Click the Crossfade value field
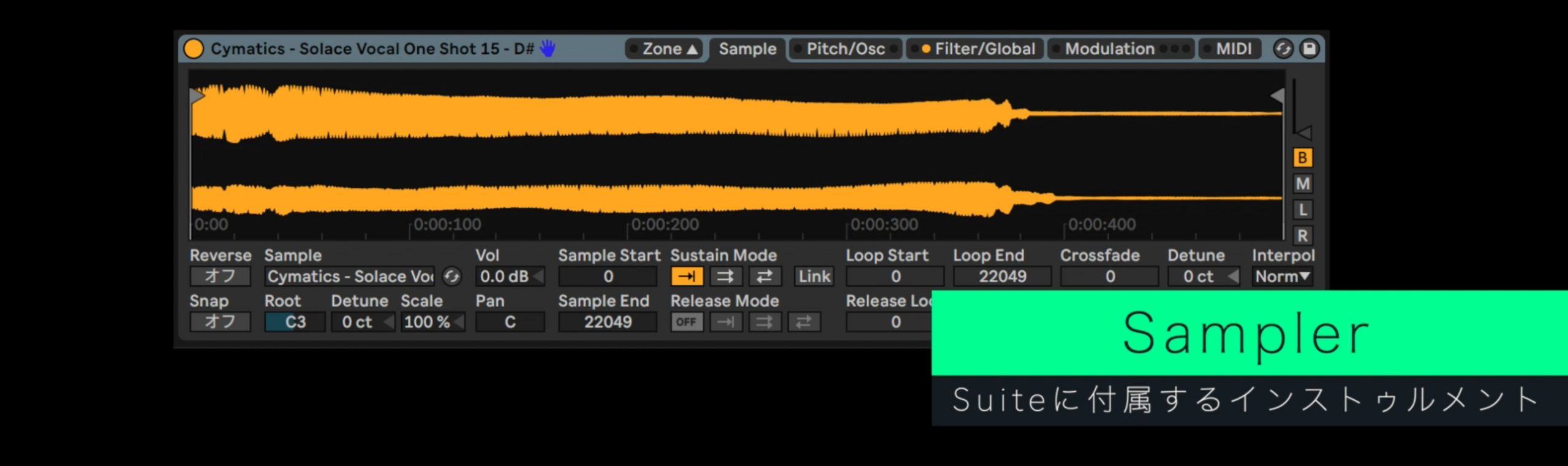Image resolution: width=1568 pixels, height=466 pixels. click(x=1110, y=277)
